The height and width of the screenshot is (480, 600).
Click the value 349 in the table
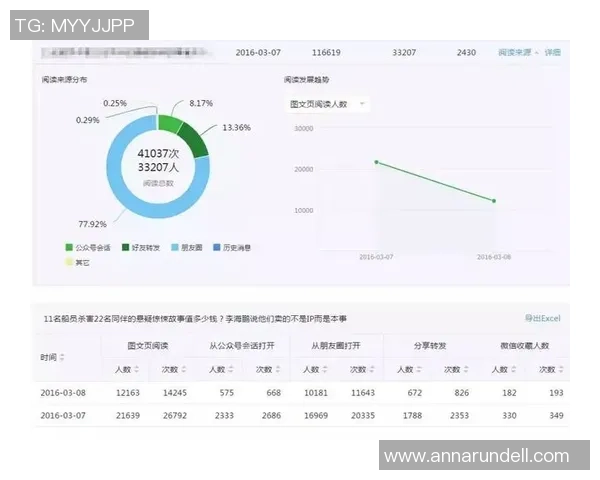tap(556, 415)
